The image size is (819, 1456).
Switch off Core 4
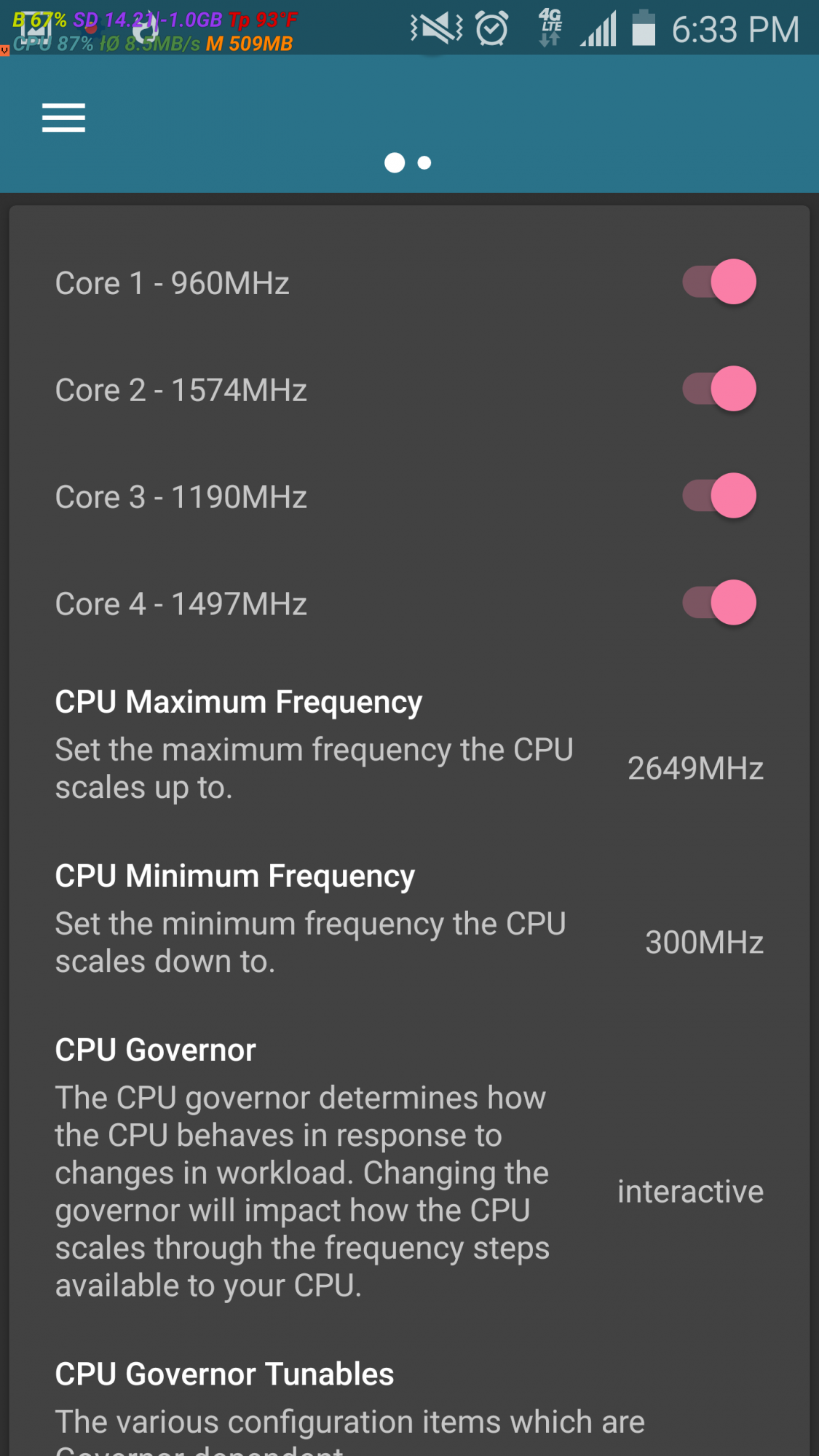[719, 603]
